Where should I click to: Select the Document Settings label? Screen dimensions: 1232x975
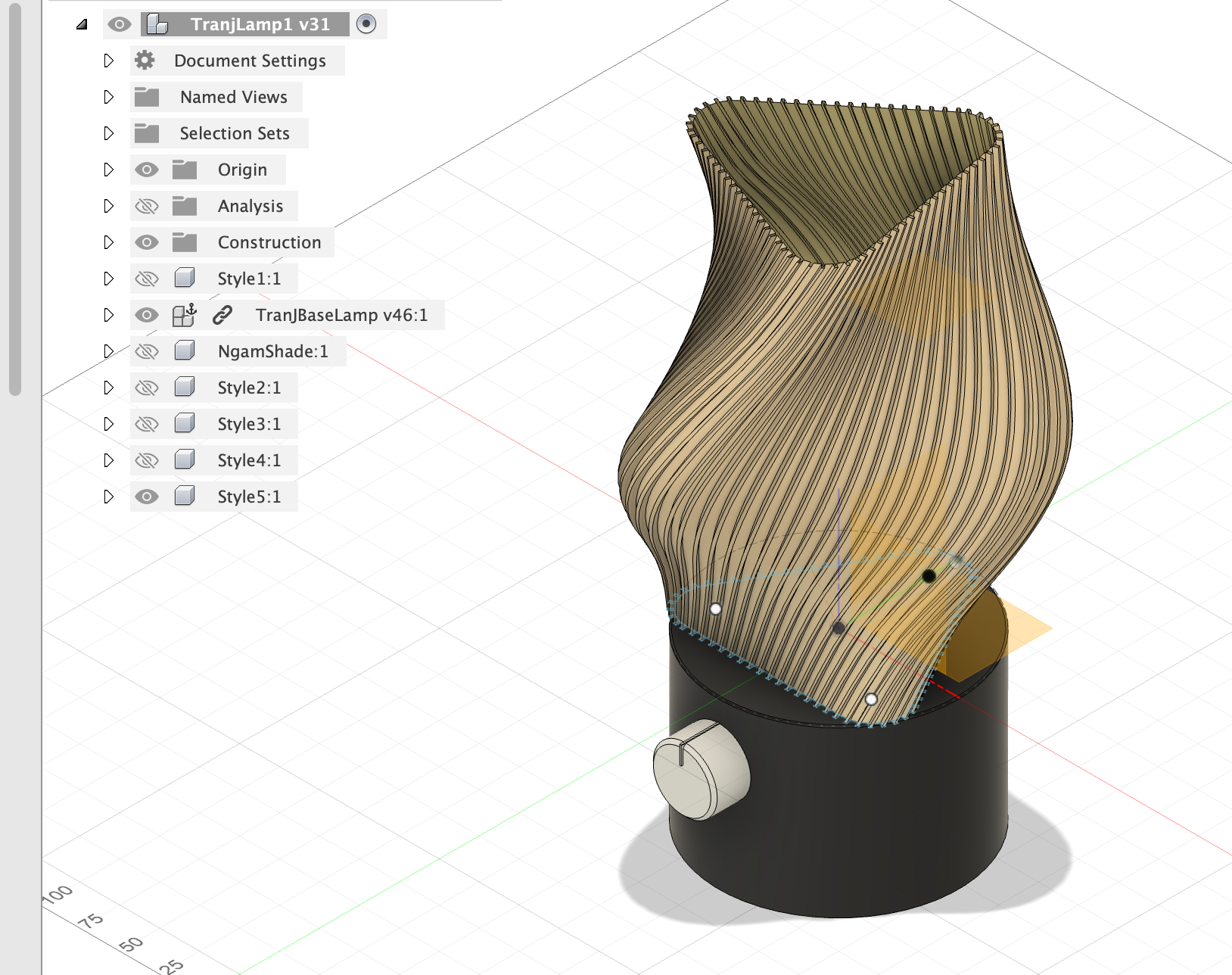click(x=250, y=61)
